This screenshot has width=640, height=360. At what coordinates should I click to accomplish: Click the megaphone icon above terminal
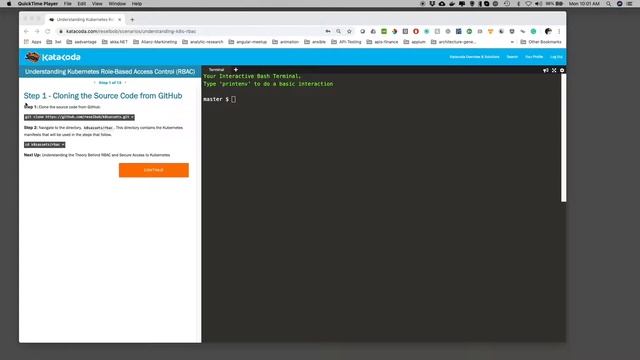[546, 70]
